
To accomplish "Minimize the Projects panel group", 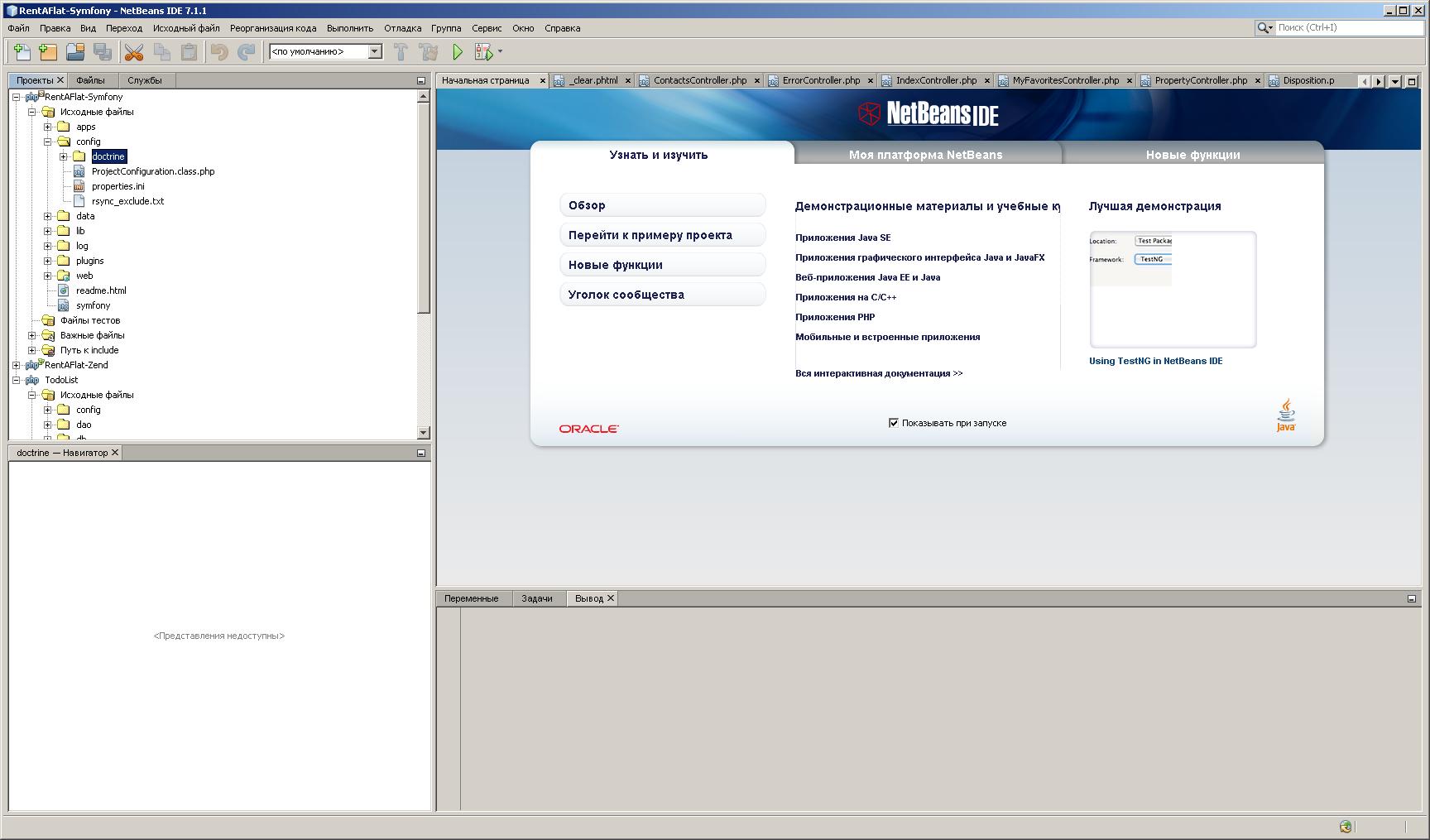I will tap(420, 80).
